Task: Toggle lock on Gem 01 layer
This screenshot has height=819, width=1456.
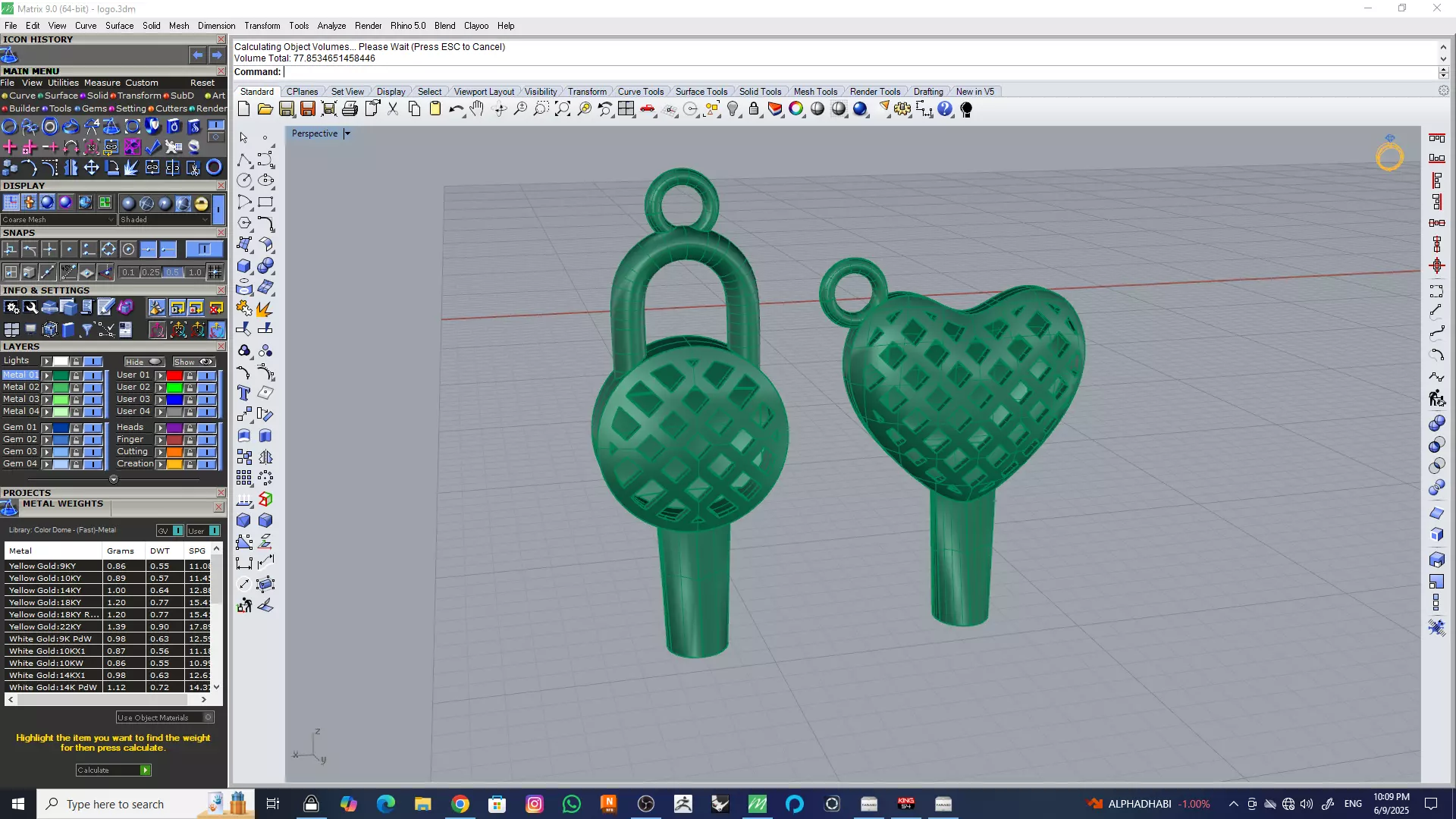Action: click(x=76, y=428)
